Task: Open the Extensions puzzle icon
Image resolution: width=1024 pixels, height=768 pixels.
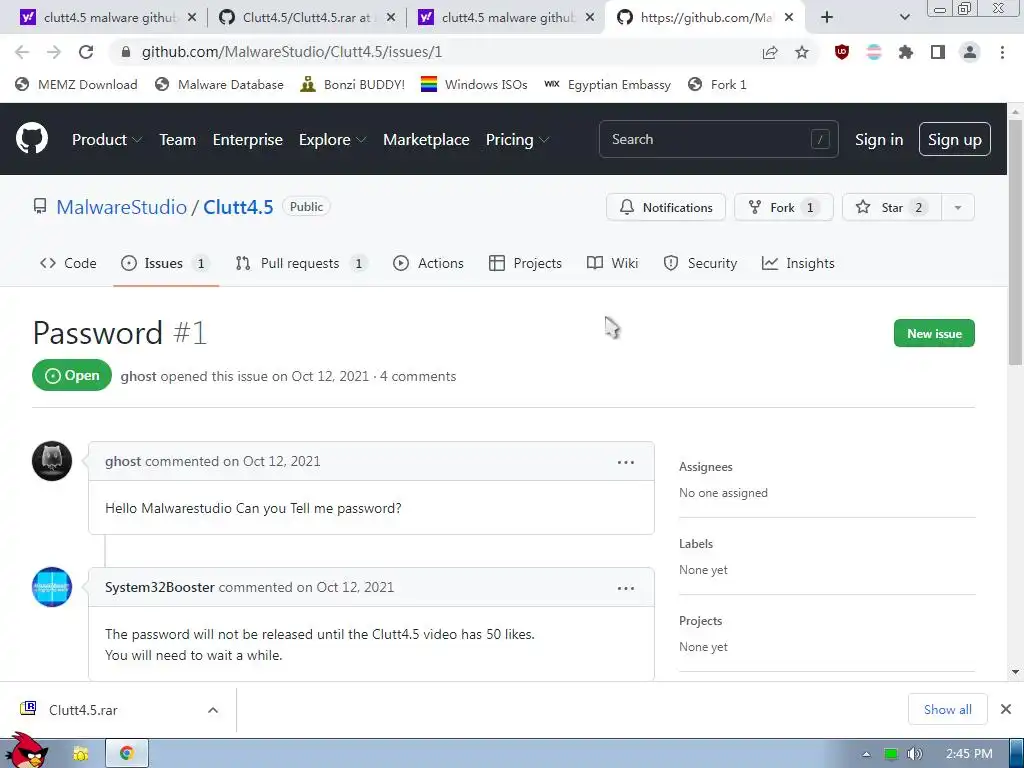Action: pos(906,52)
